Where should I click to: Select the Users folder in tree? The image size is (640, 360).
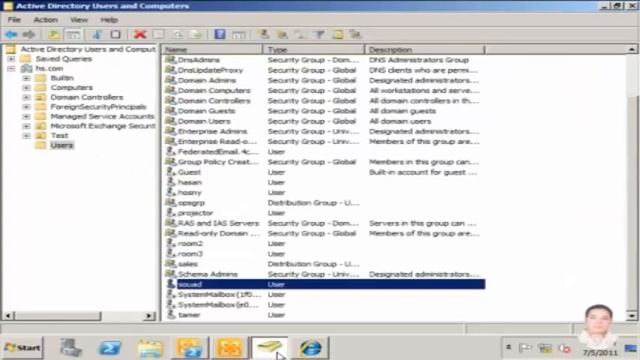62,145
